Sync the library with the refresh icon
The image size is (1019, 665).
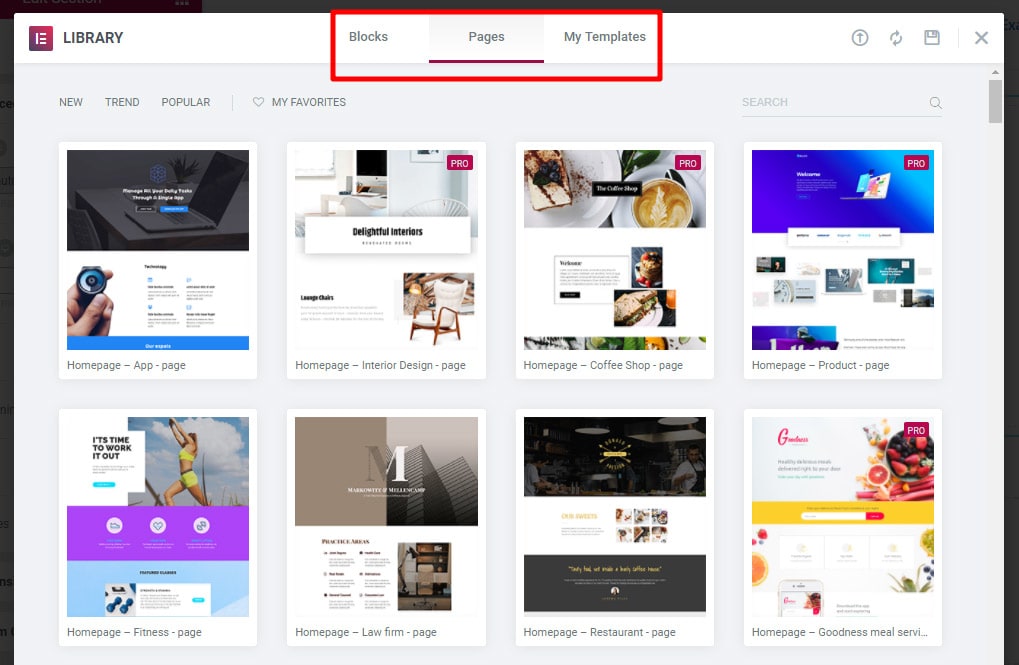(x=896, y=38)
